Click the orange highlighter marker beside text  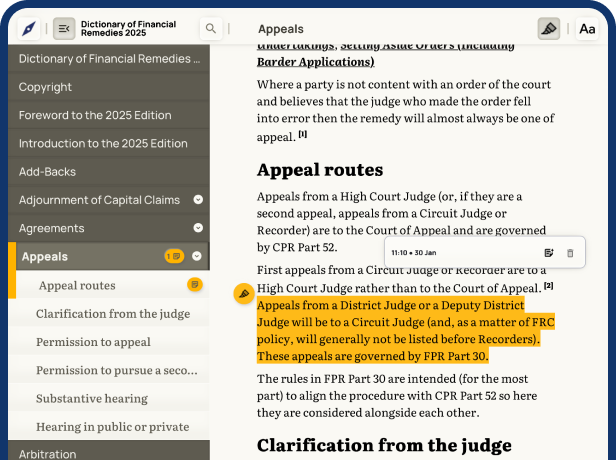click(243, 293)
